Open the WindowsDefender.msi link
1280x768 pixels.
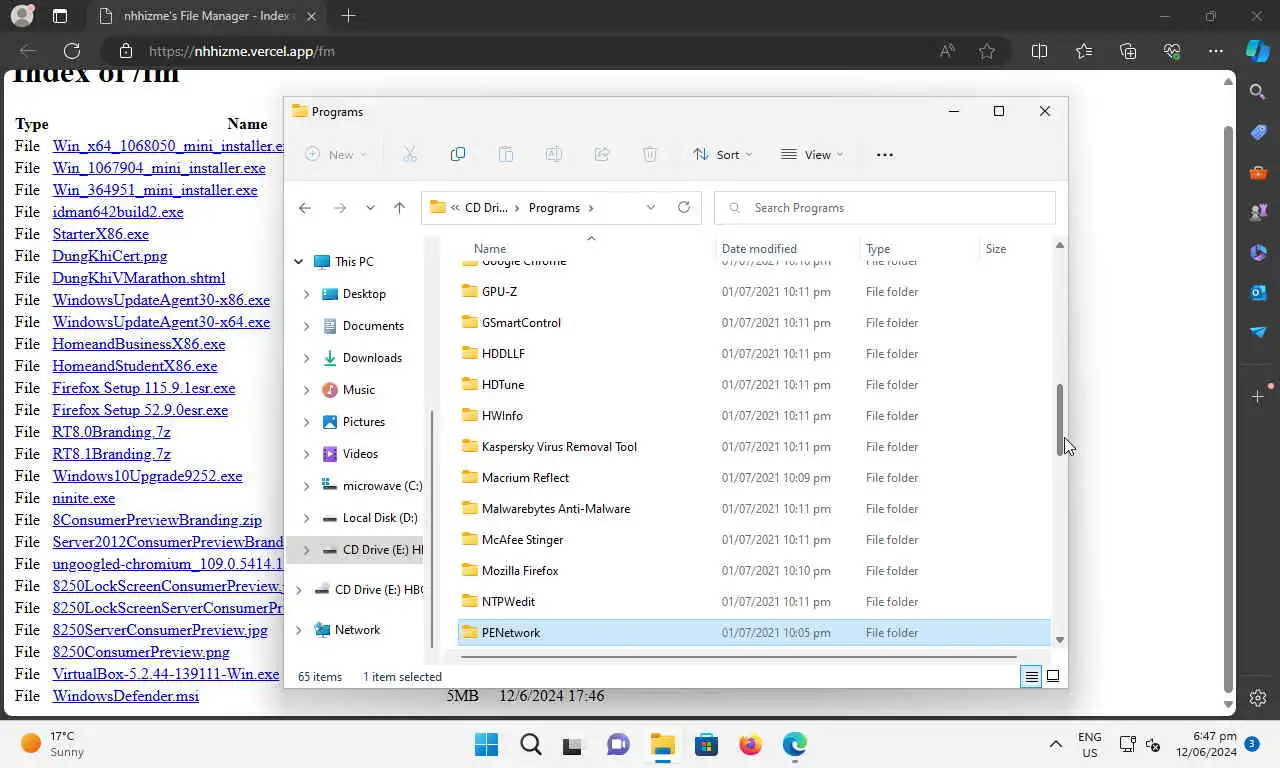pos(126,696)
